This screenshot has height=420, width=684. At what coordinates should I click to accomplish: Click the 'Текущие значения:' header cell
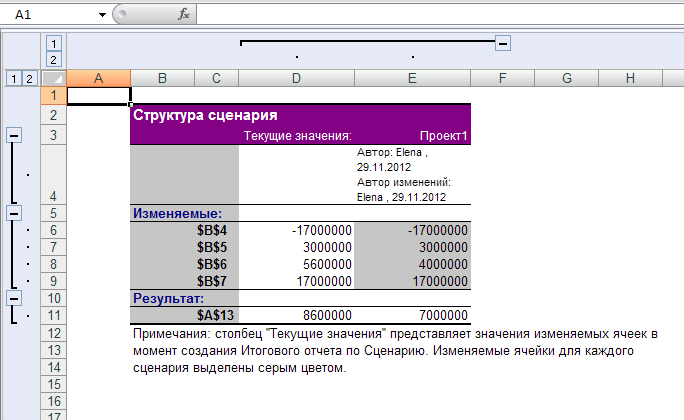pyautogui.click(x=297, y=136)
